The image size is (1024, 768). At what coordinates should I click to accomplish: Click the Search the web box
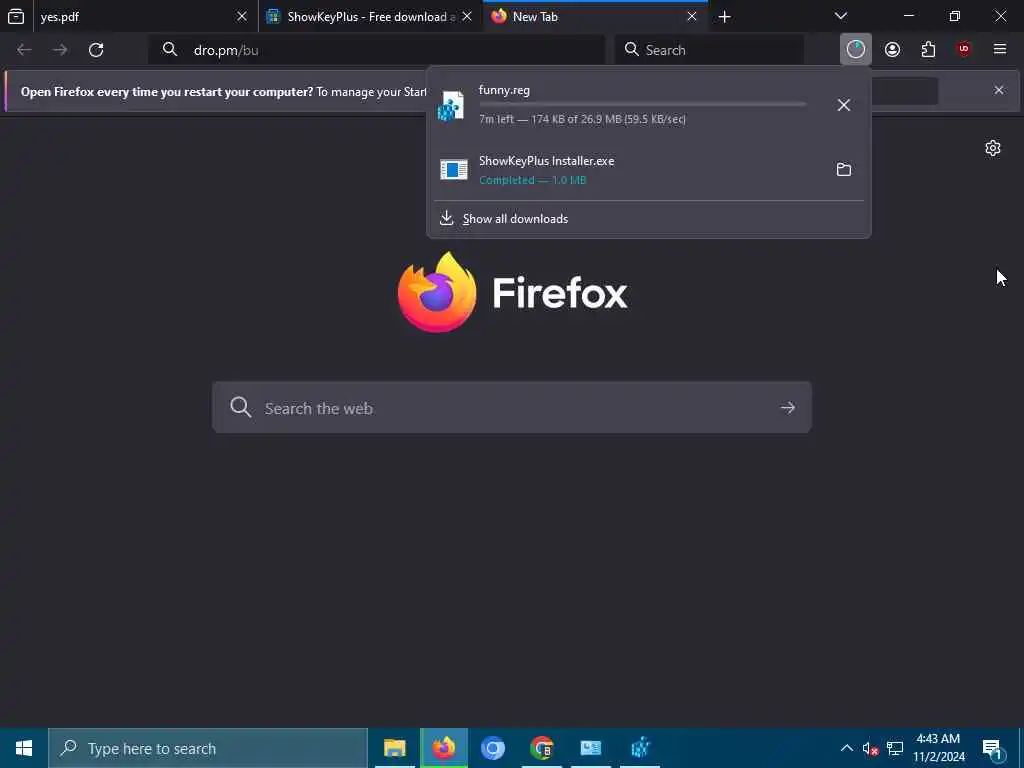point(512,408)
